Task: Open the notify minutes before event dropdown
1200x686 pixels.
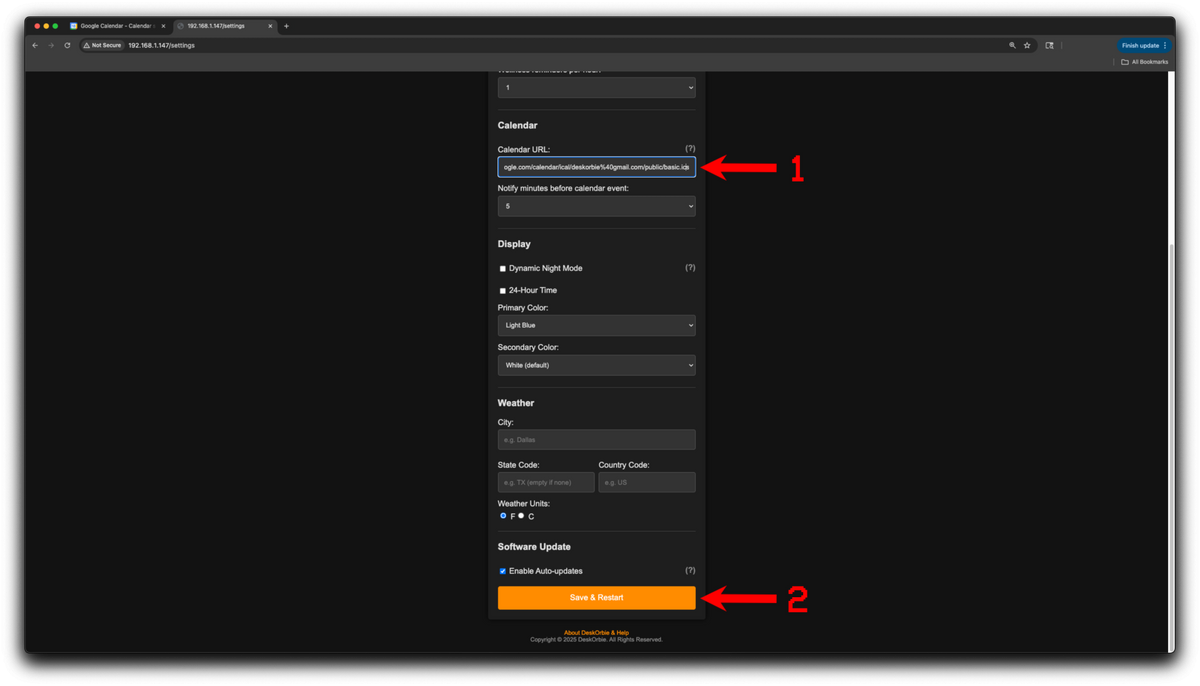Action: pos(596,207)
